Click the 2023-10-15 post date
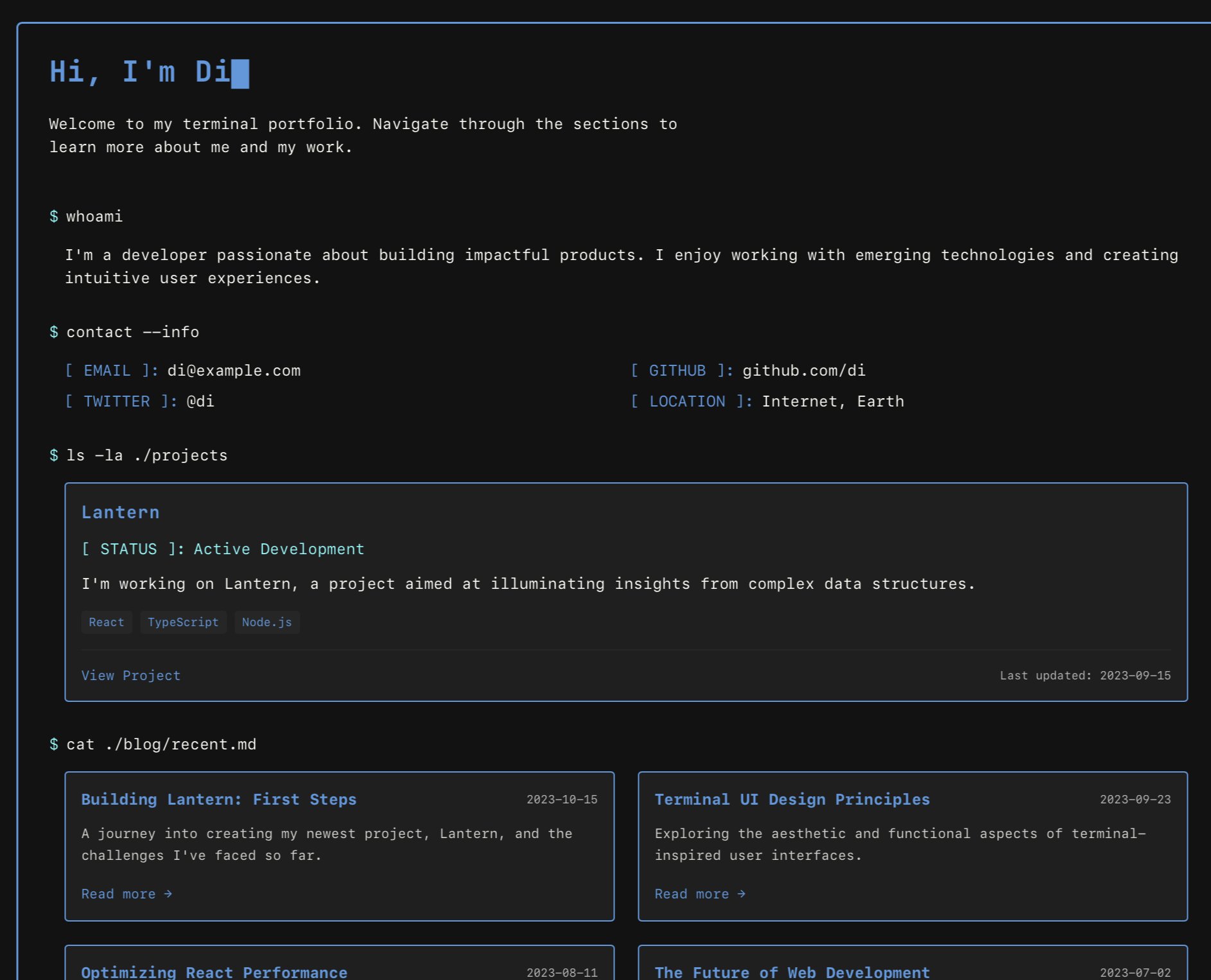This screenshot has width=1211, height=980. (562, 800)
